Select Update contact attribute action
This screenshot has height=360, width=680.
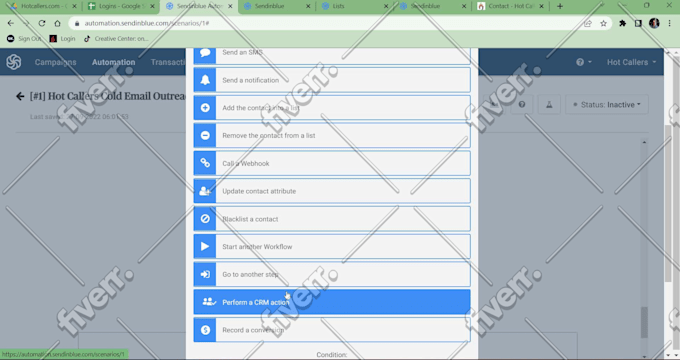click(x=332, y=191)
